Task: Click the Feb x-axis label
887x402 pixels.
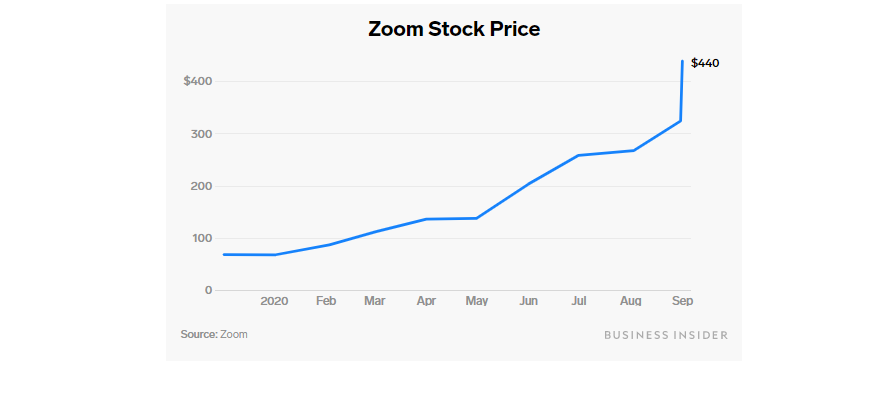Action: pos(326,301)
